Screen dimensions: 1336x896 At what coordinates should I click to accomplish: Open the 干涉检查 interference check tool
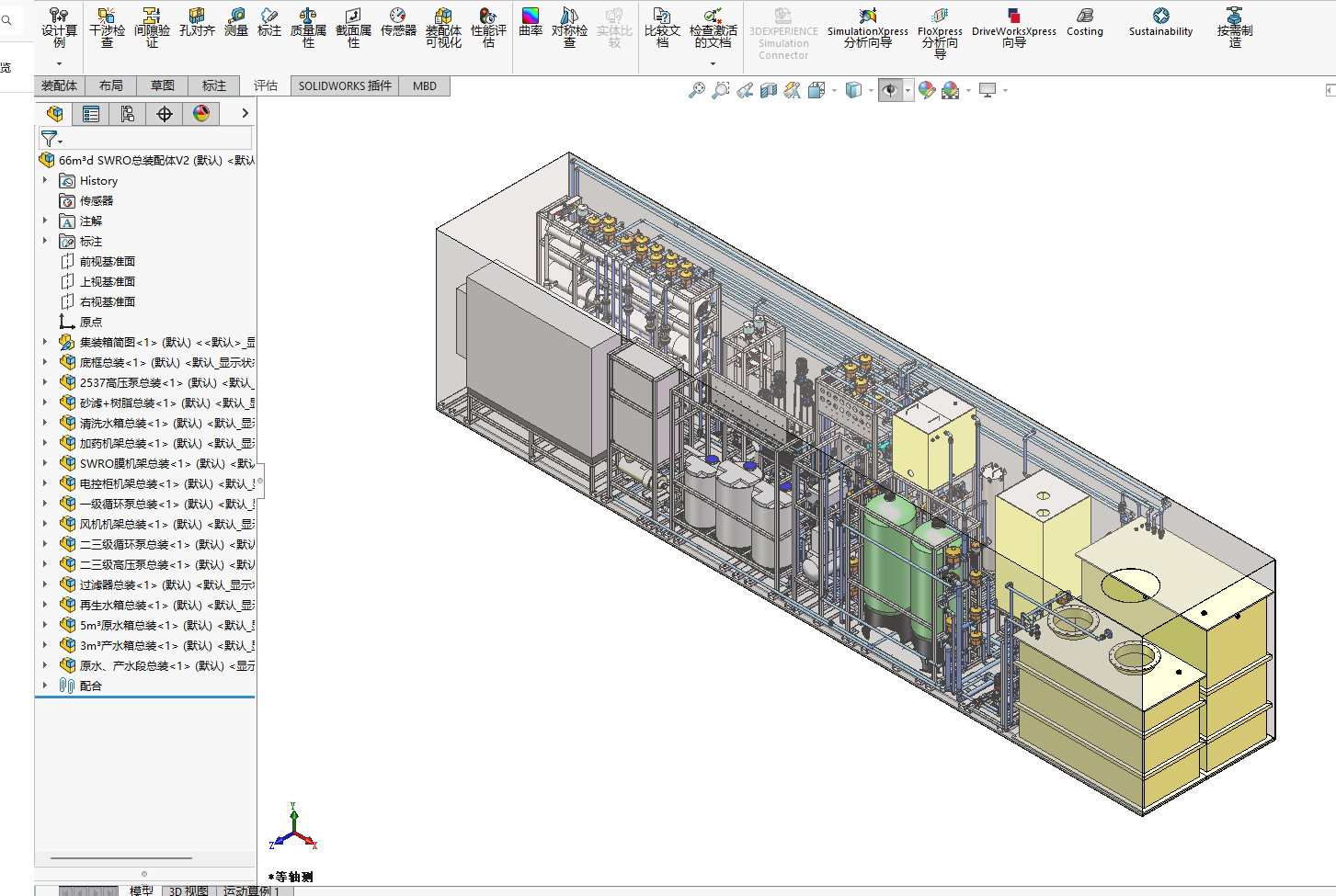[x=107, y=28]
